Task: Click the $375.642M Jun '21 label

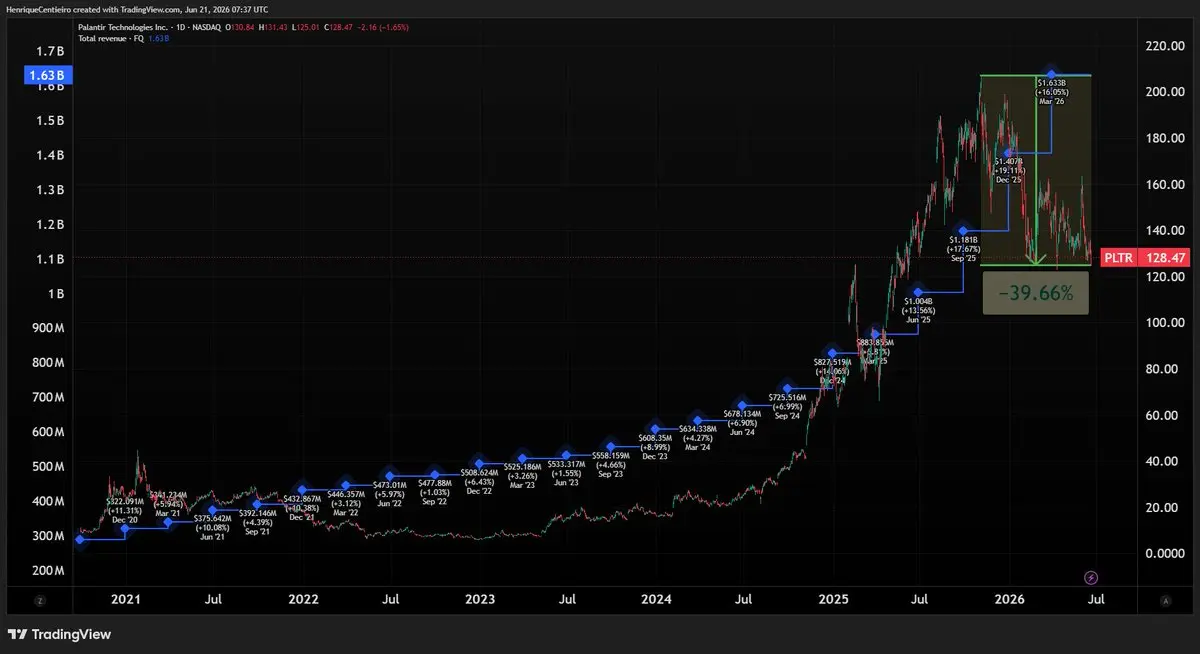Action: click(x=211, y=527)
